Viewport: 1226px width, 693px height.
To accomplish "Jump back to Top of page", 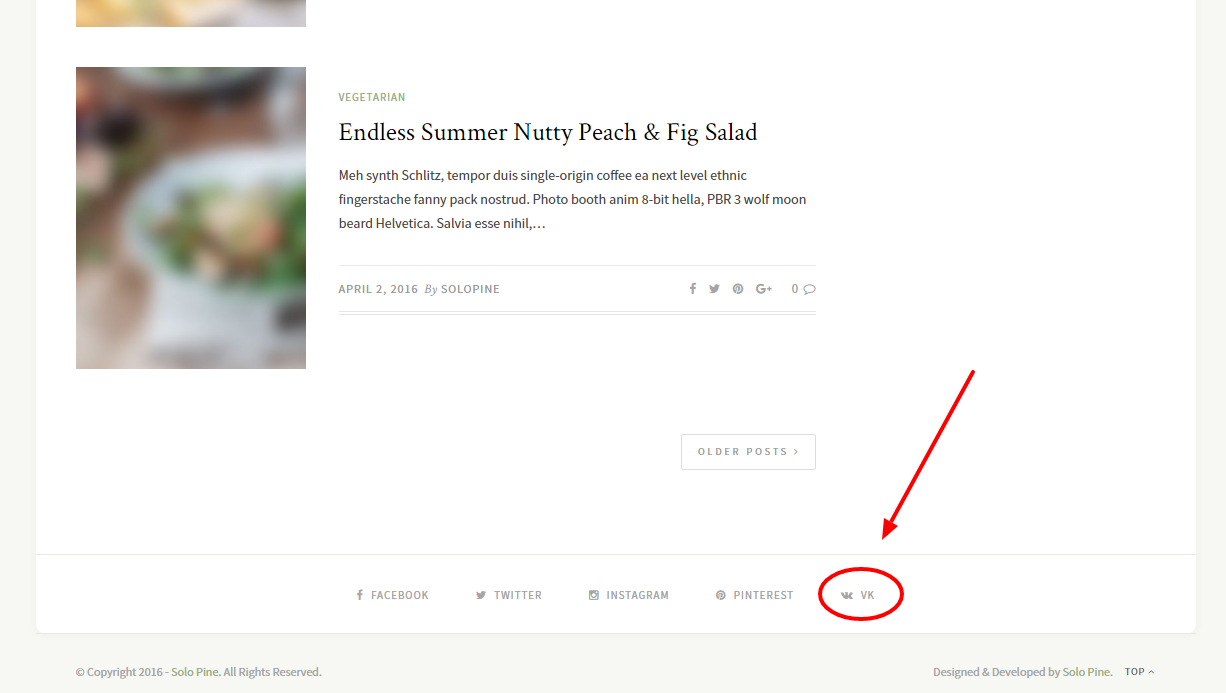I will tap(1139, 672).
